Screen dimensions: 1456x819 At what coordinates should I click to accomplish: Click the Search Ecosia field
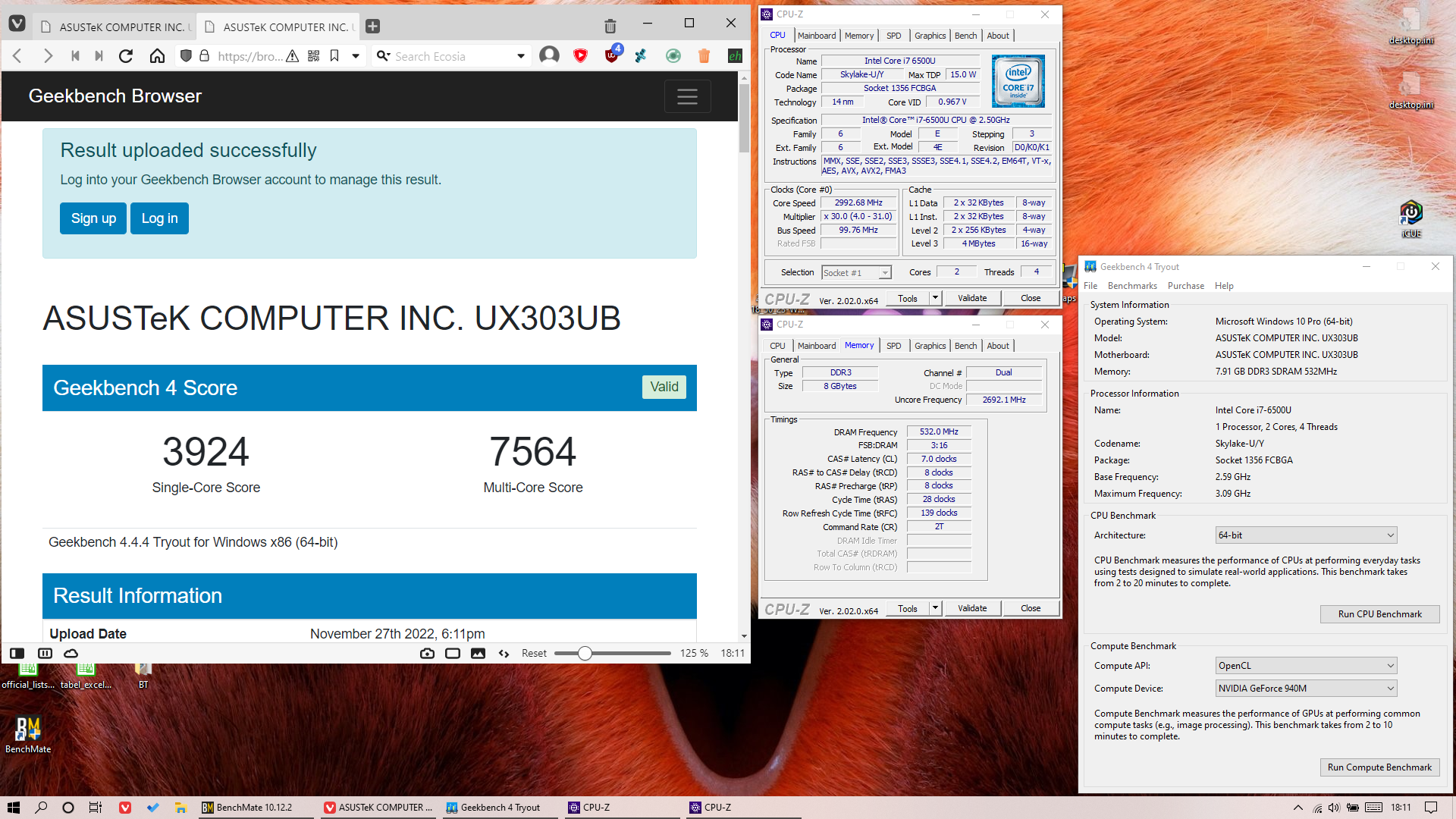(x=452, y=56)
